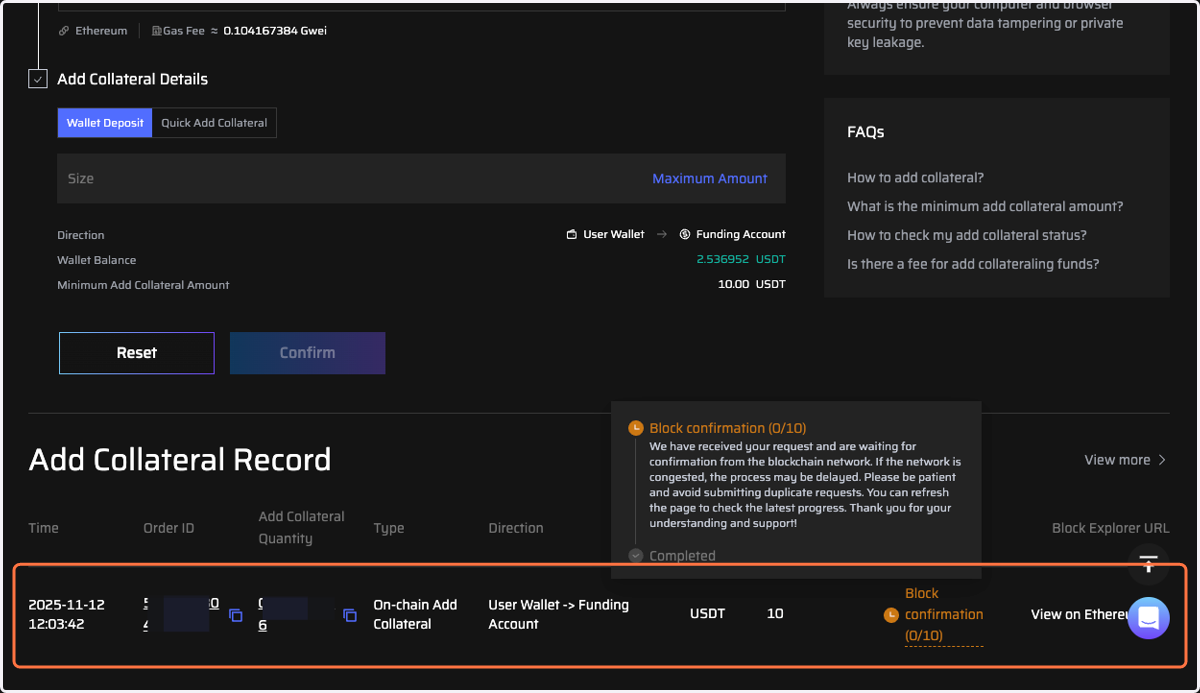Toggle the Add Collateral Details step checkbox

coord(38,79)
